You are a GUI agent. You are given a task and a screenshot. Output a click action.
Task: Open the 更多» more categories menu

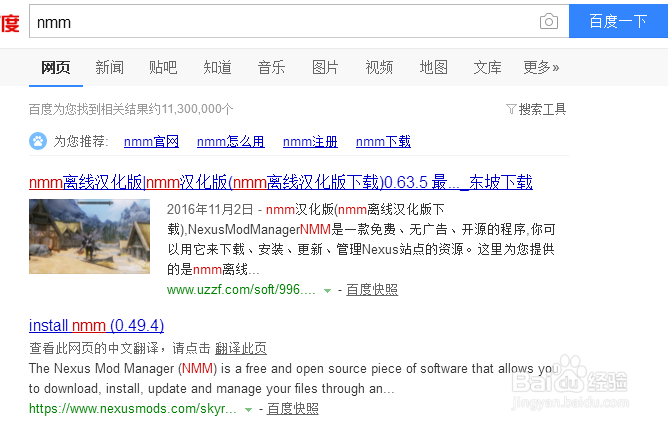click(x=541, y=67)
